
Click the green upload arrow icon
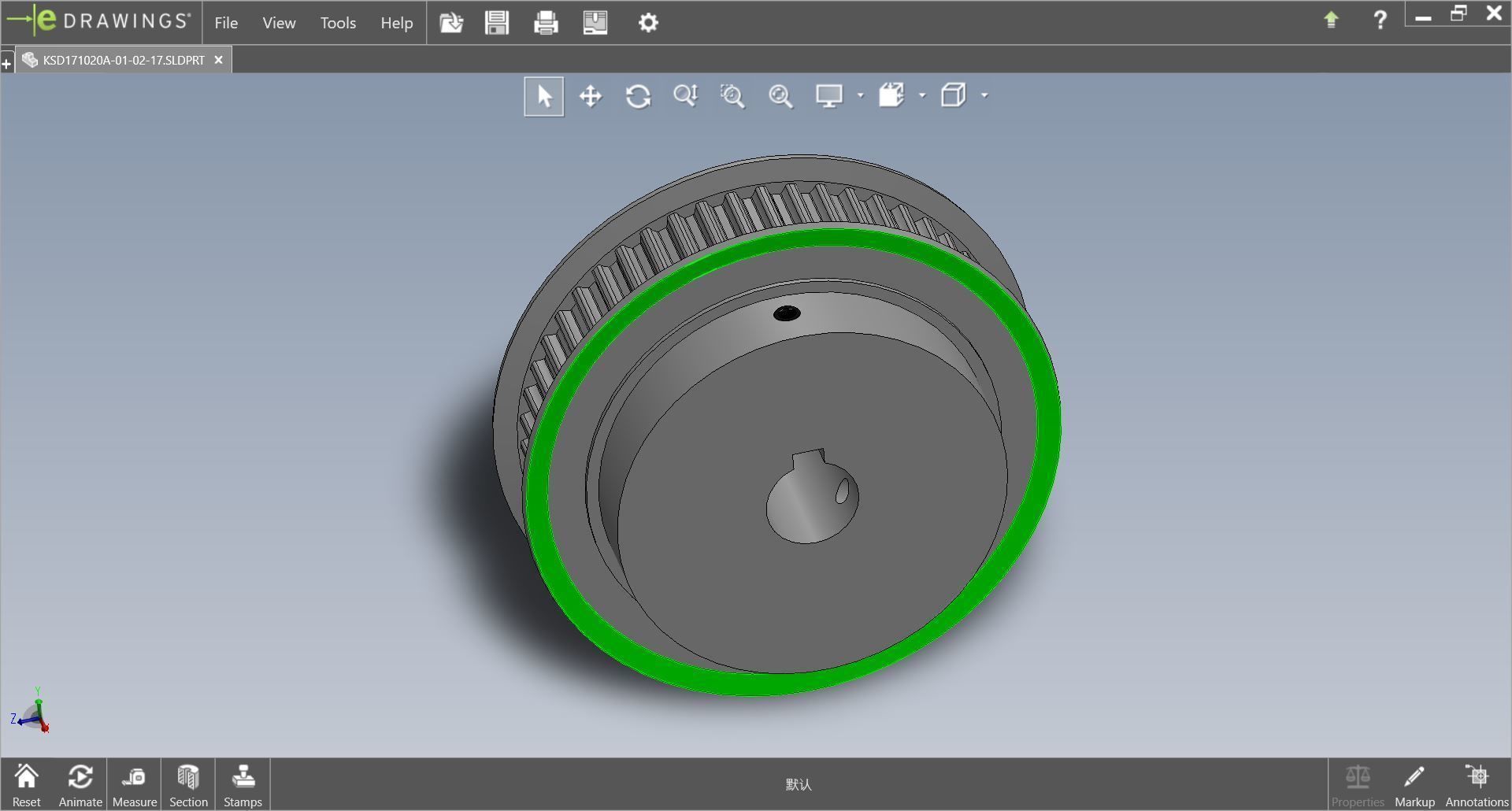1331,20
